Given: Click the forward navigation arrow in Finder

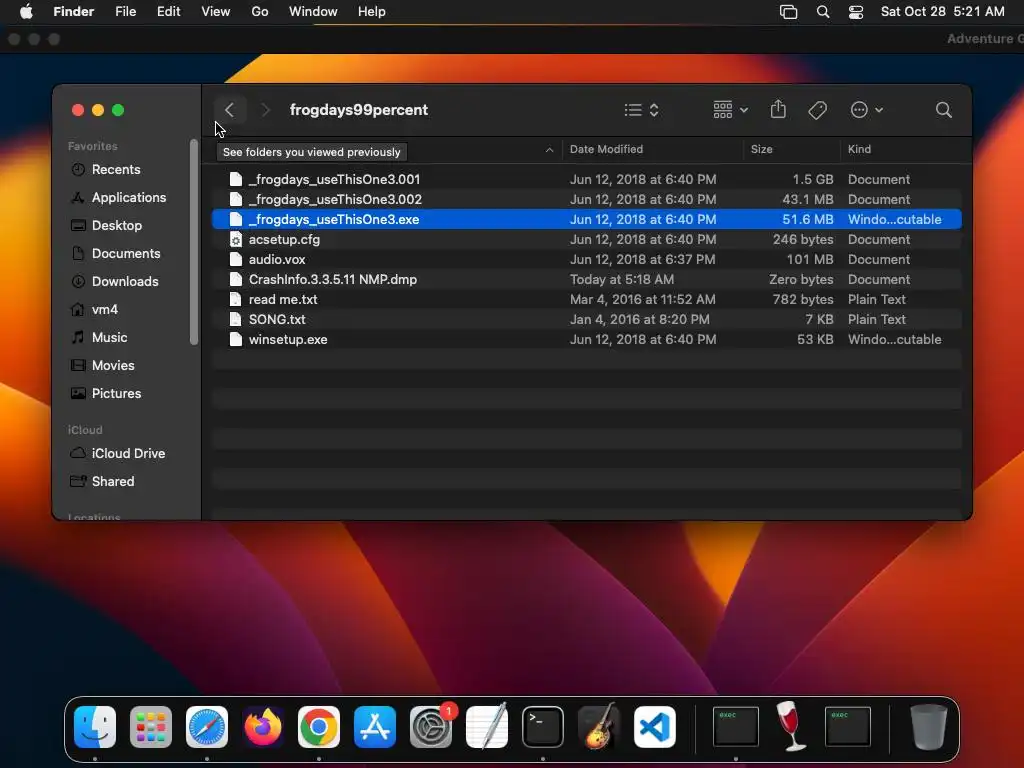Looking at the screenshot, I should tap(265, 110).
